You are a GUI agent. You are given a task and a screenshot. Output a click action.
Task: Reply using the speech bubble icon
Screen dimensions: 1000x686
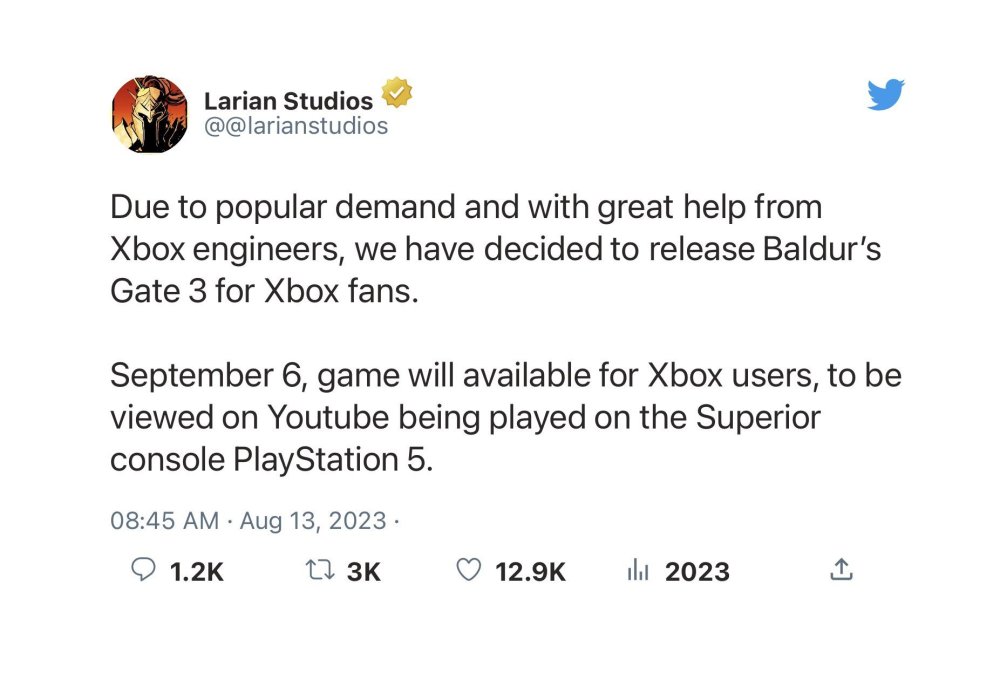pyautogui.click(x=144, y=570)
